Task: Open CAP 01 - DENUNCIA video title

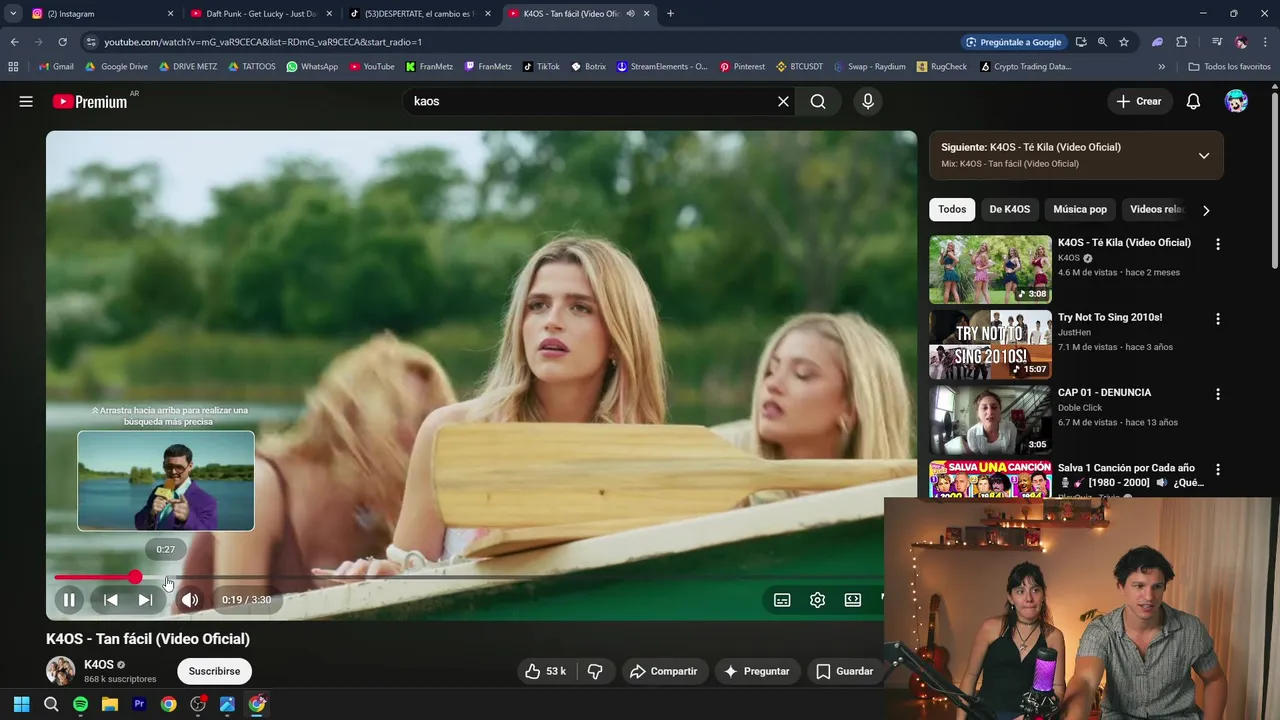Action: coord(1104,392)
